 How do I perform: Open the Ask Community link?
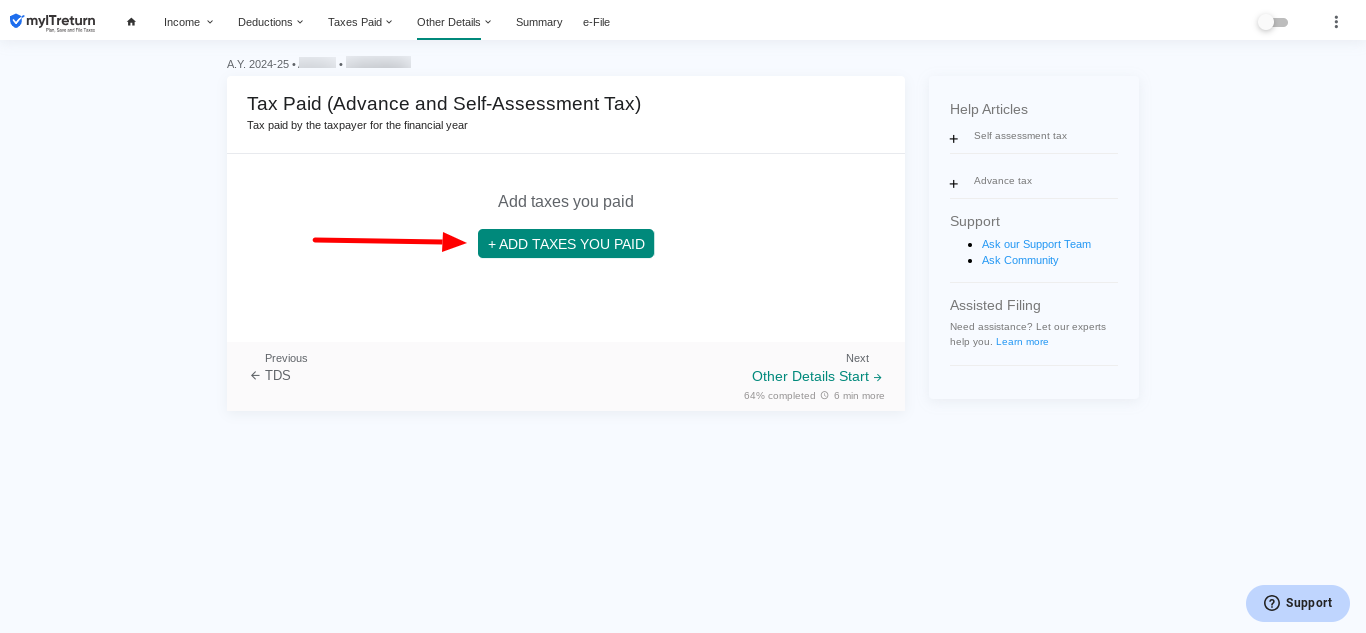[1020, 260]
